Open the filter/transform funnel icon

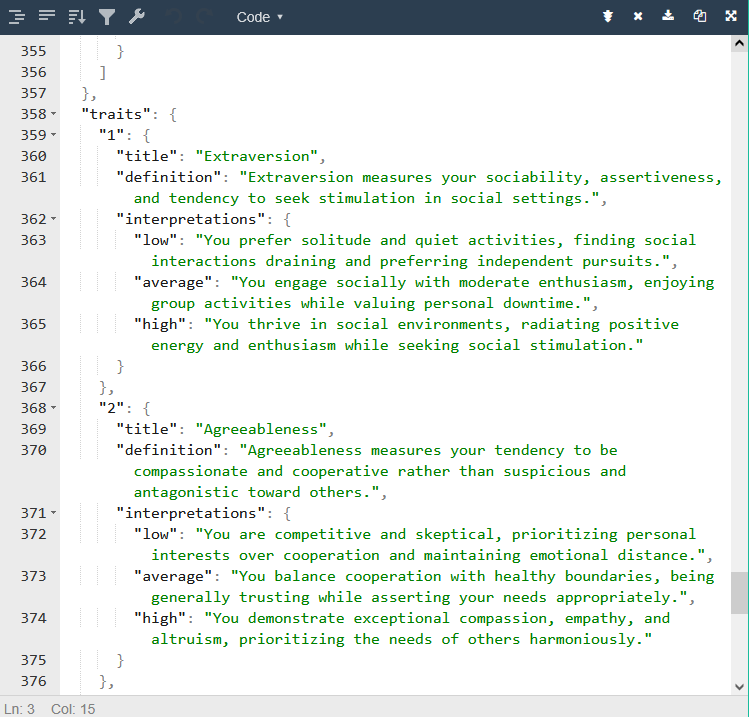(x=107, y=17)
